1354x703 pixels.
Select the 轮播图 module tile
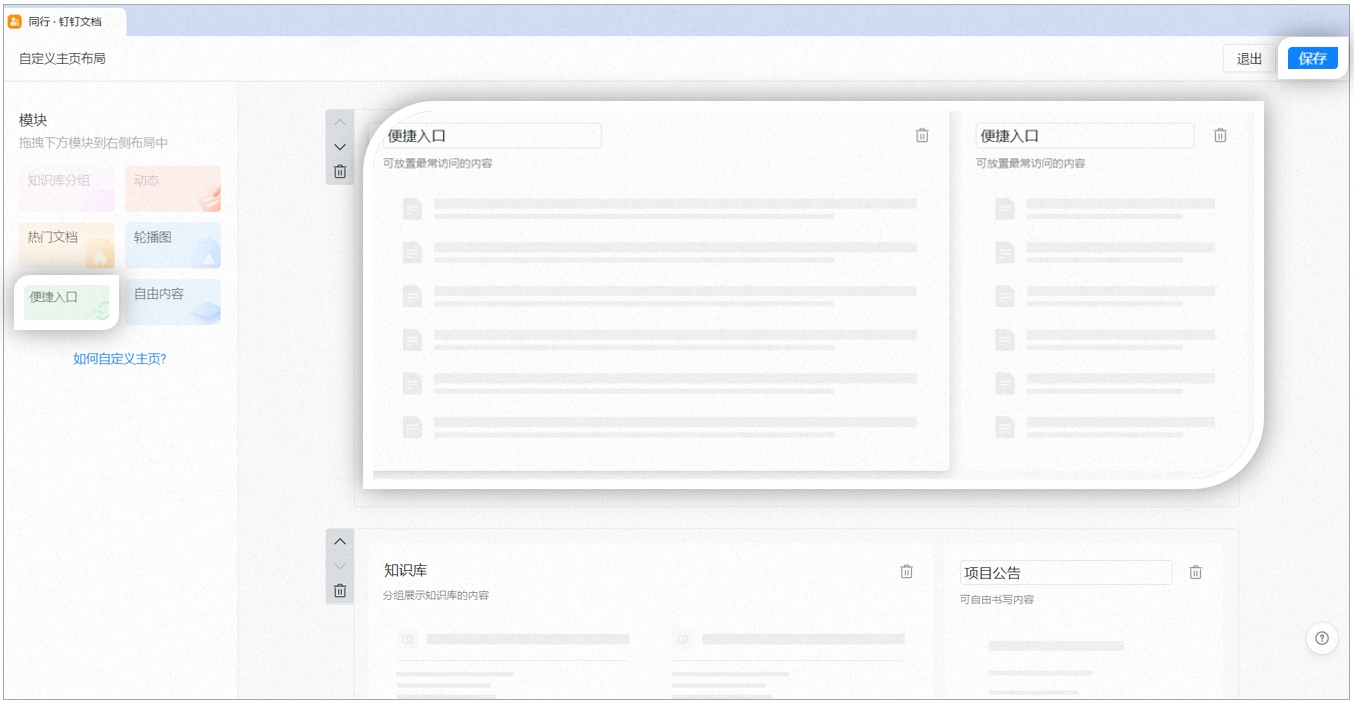(173, 245)
